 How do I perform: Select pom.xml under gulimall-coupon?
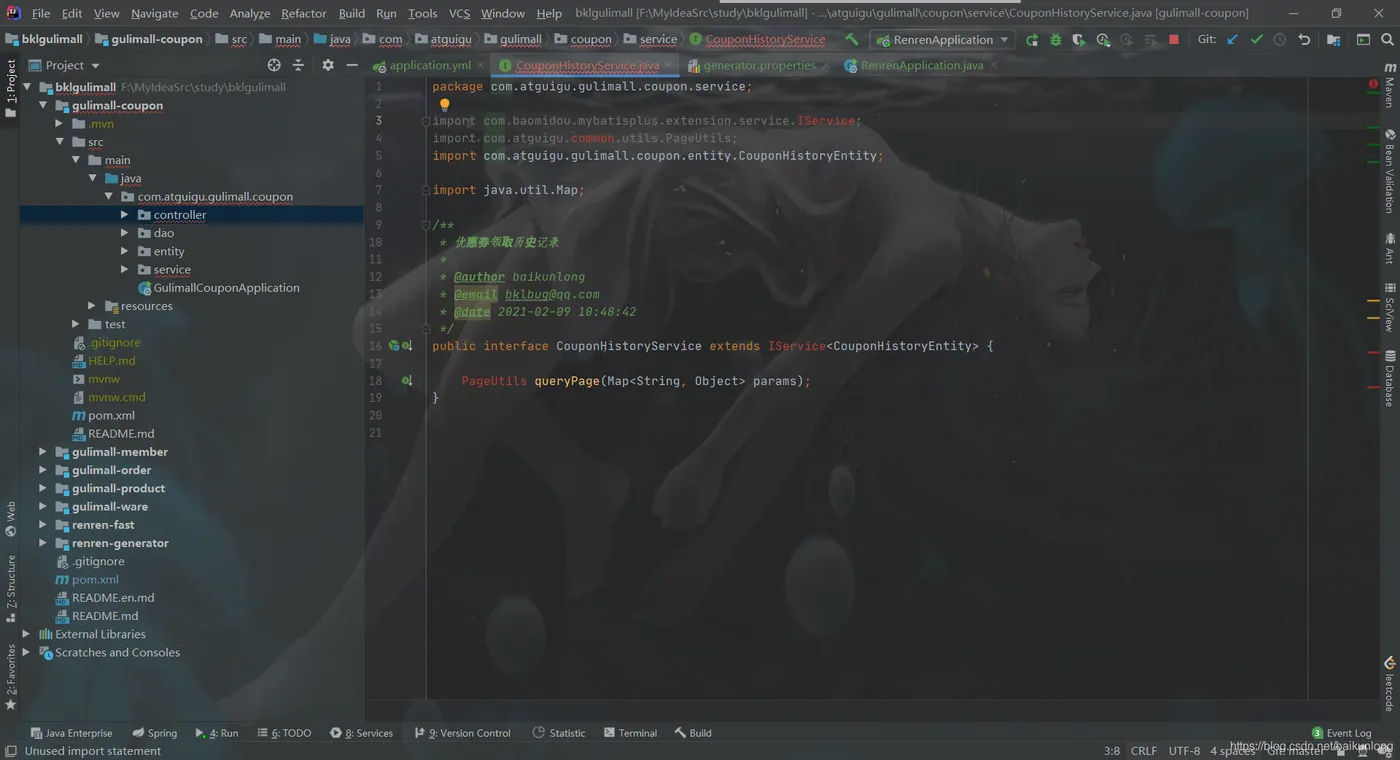[111, 415]
